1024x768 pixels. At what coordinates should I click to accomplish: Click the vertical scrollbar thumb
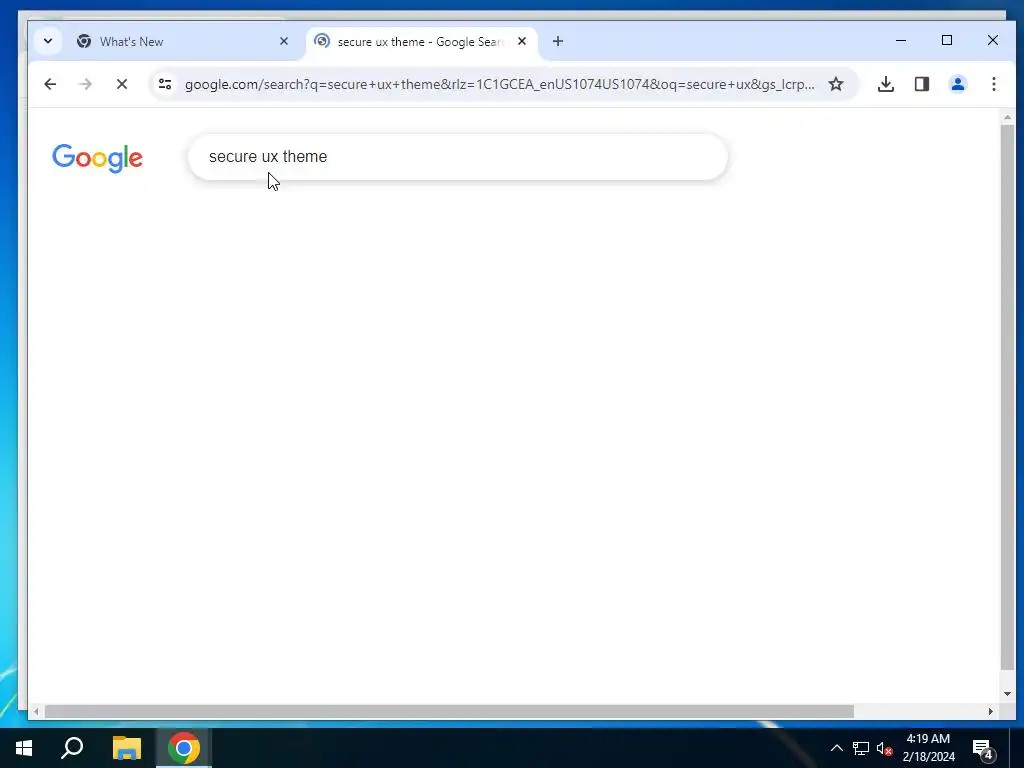tap(1007, 397)
